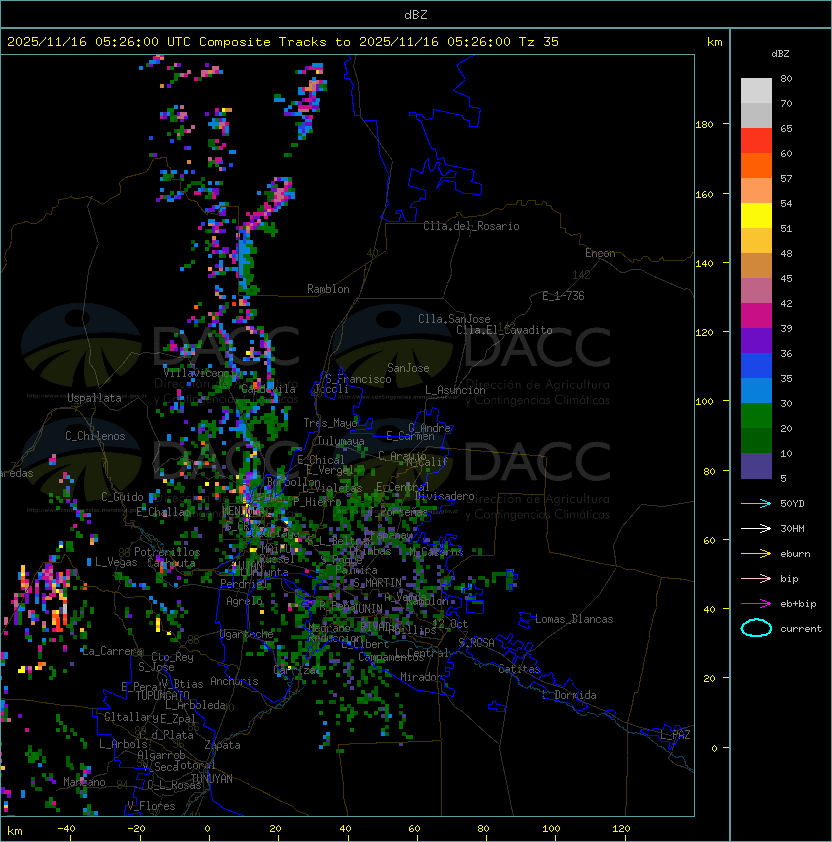832x842 pixels.
Task: Click the white 30HM arrow in legend
Action: point(756,528)
